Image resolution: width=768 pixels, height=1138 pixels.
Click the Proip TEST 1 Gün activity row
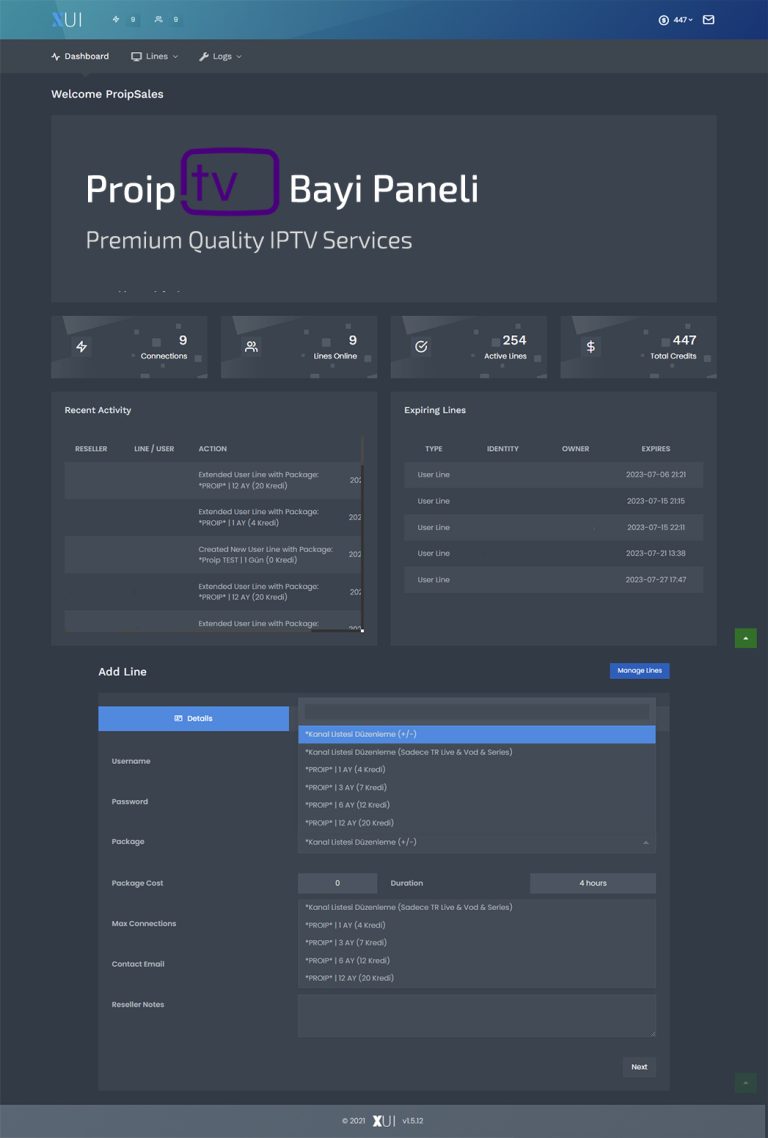click(x=213, y=554)
